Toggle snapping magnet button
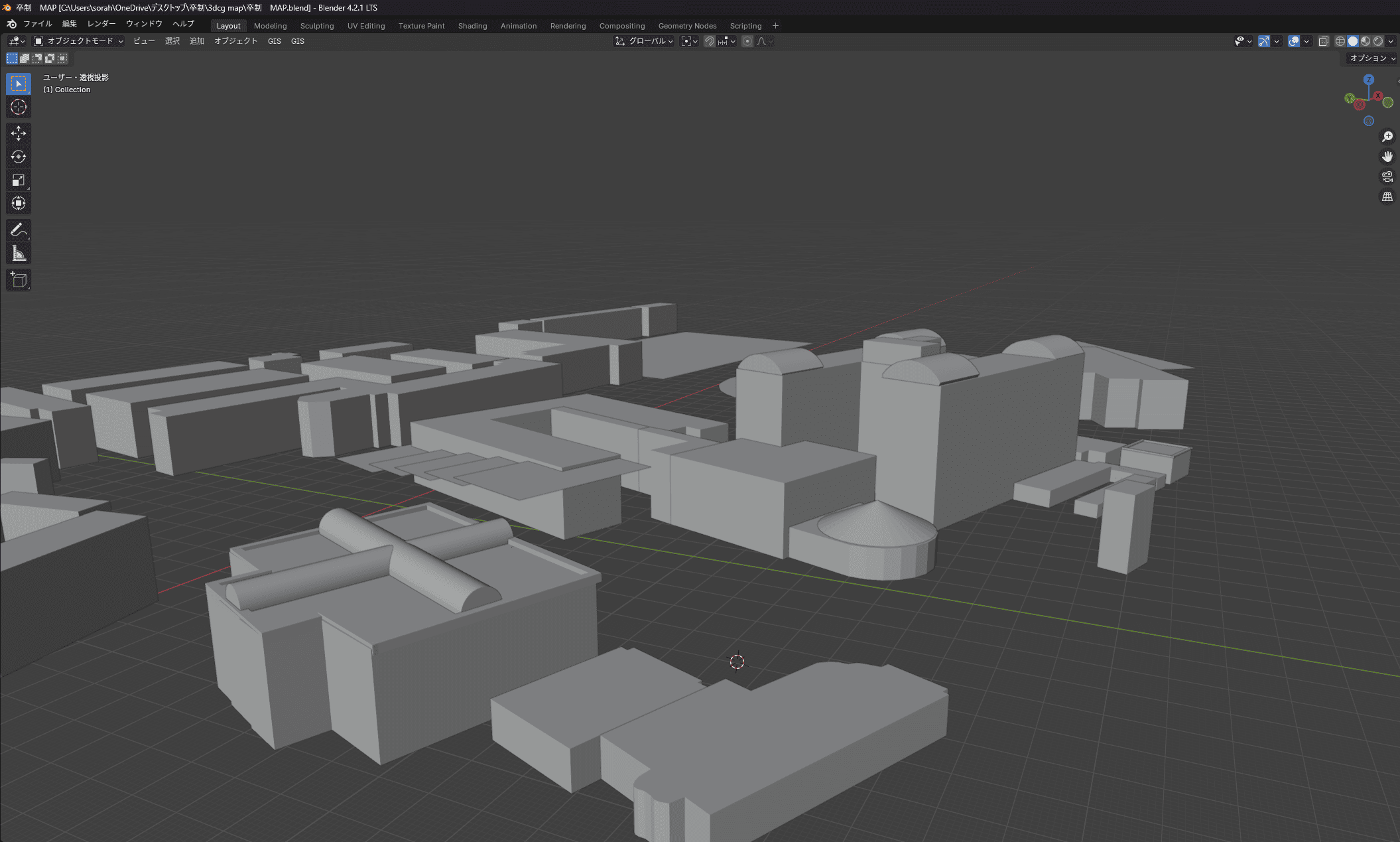 pos(709,41)
